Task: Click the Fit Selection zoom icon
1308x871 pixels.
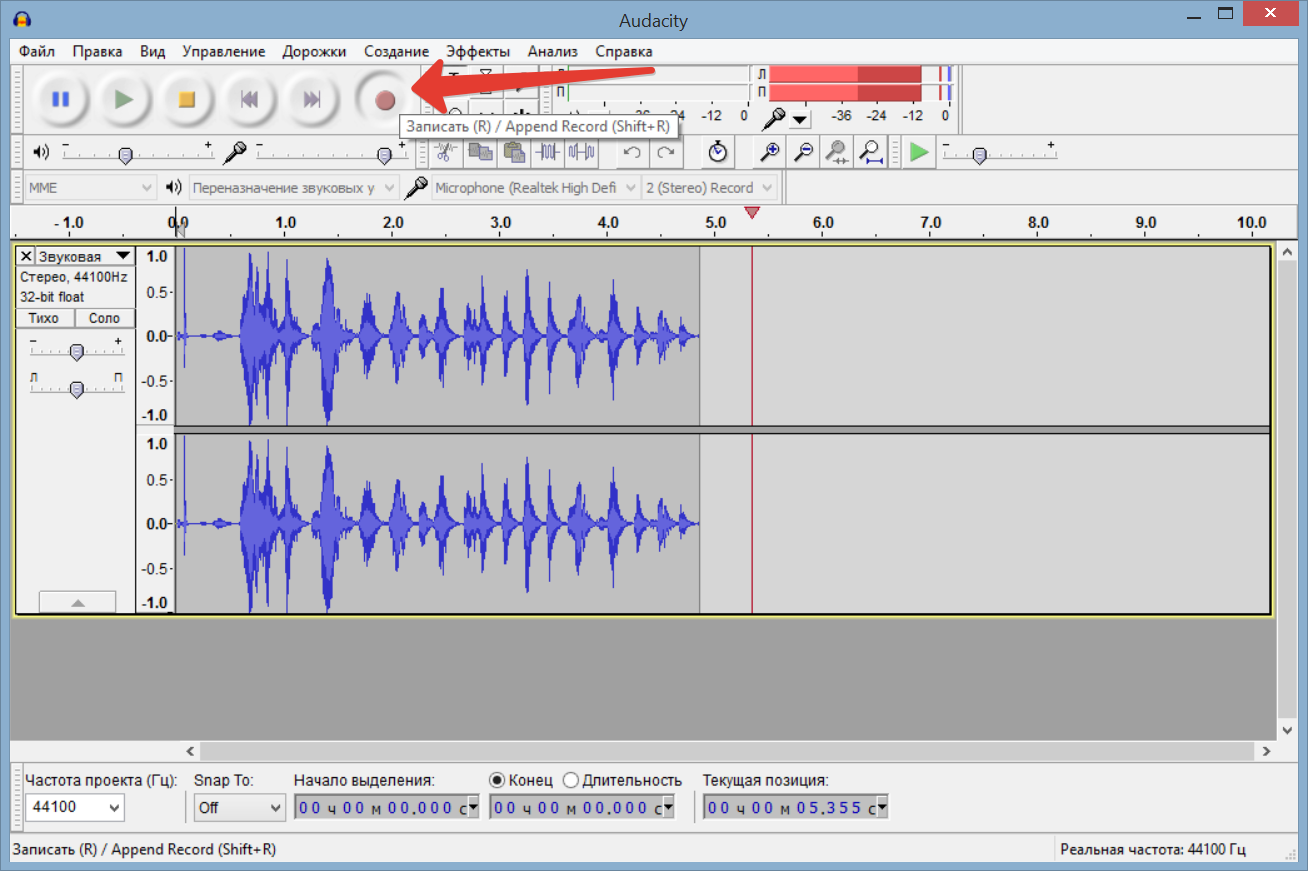Action: click(837, 152)
